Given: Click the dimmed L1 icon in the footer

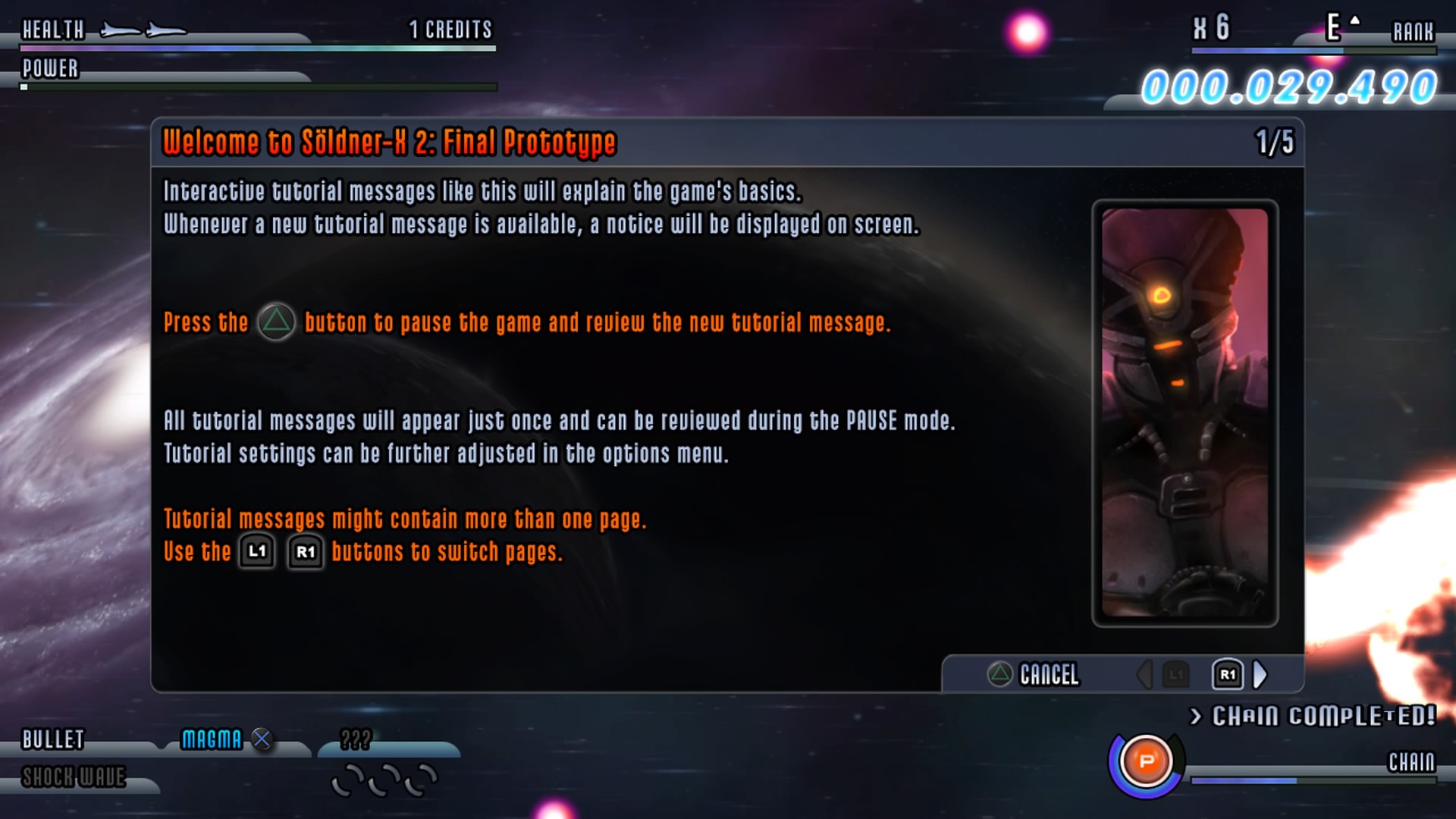Looking at the screenshot, I should (x=1175, y=674).
